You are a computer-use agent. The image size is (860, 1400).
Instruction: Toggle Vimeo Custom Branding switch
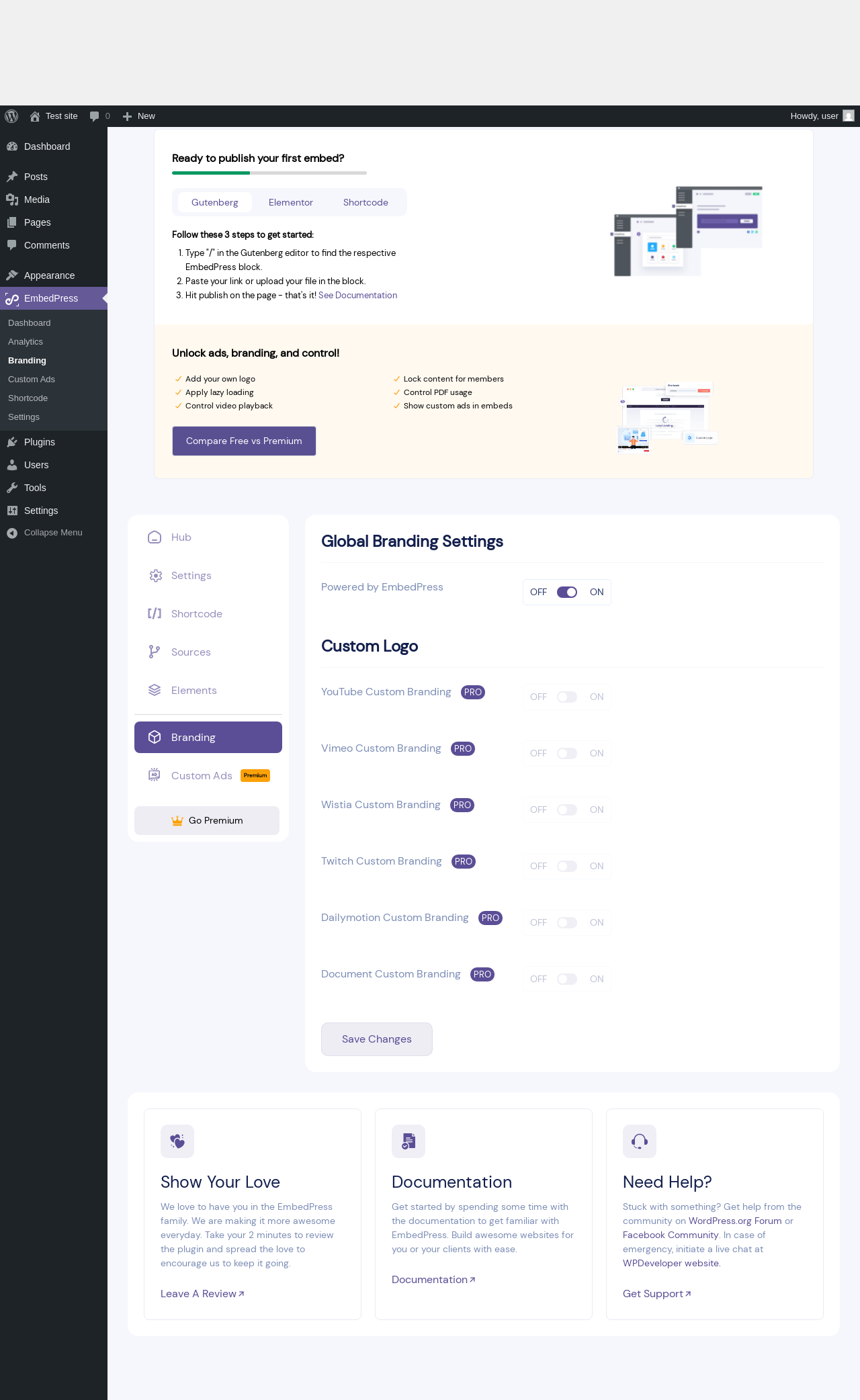(567, 753)
